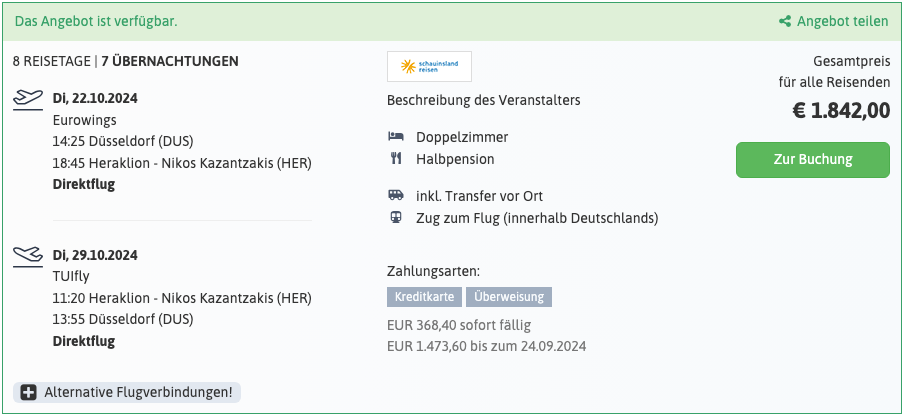Click the total price € 1.842,00
Image resolution: width=905 pixels, height=417 pixels.
point(841,111)
